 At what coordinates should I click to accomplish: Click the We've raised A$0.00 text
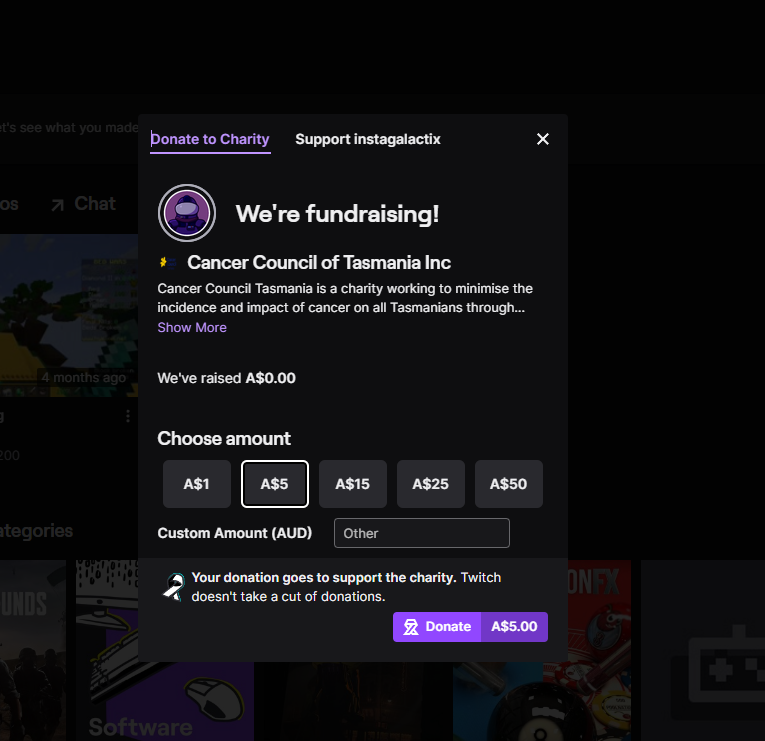click(x=226, y=378)
